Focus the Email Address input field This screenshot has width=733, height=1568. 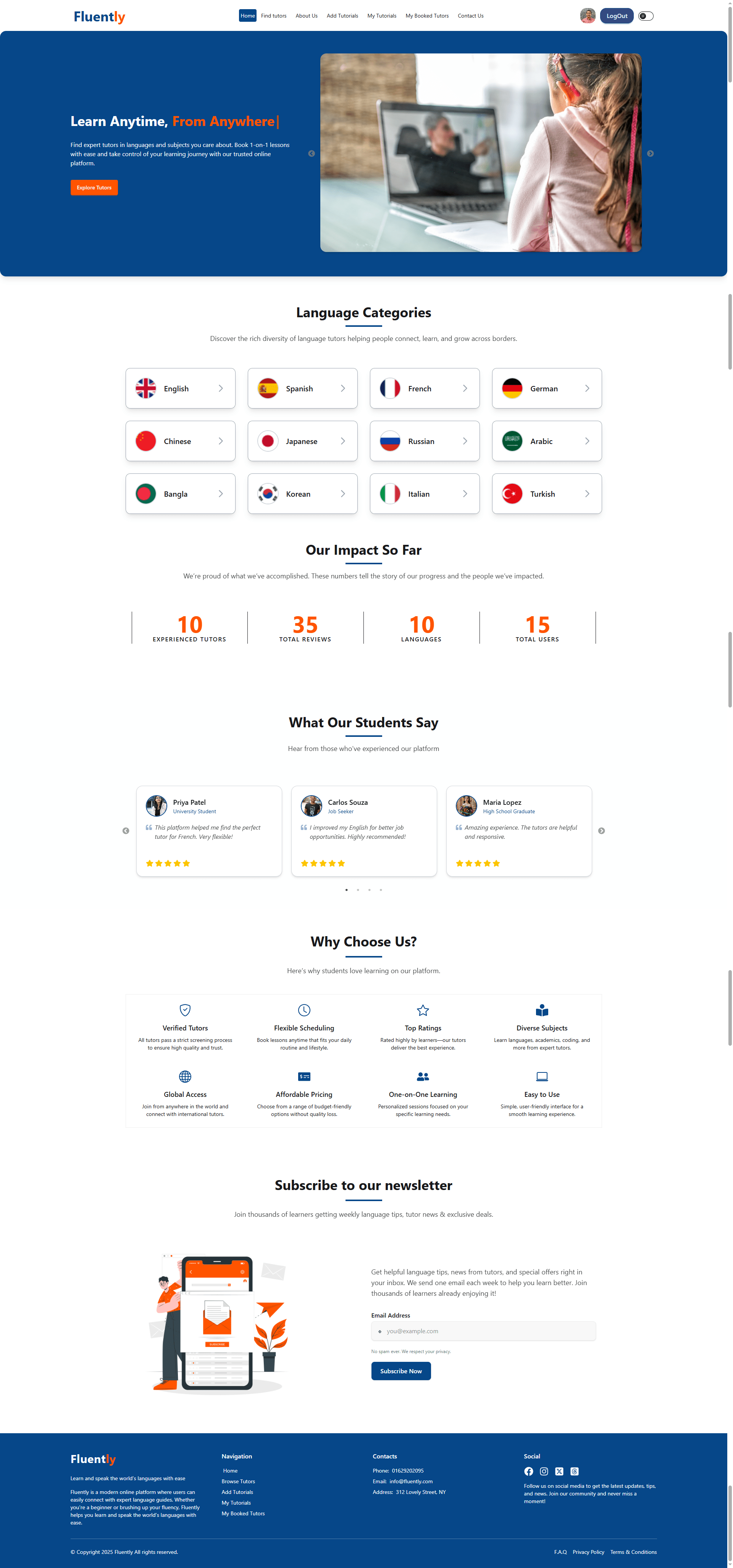tap(483, 1331)
